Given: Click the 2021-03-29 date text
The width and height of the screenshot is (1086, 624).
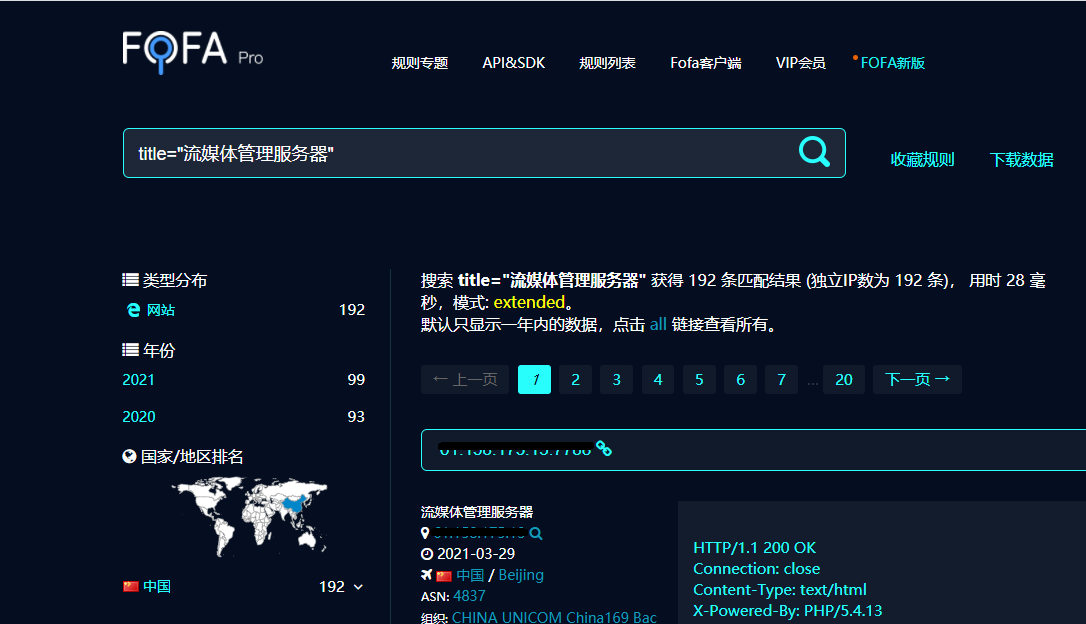Looking at the screenshot, I should (476, 554).
